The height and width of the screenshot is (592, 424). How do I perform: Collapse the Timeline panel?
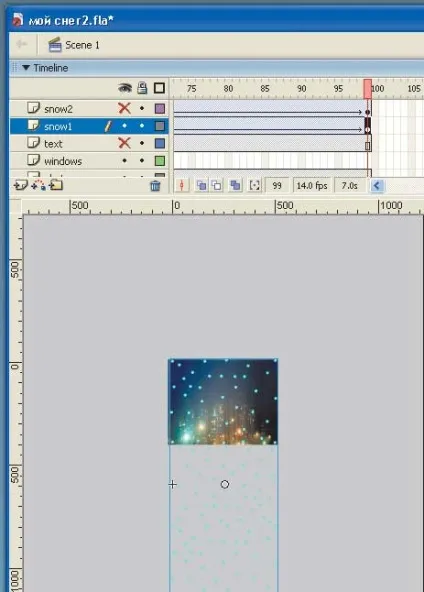[26, 68]
